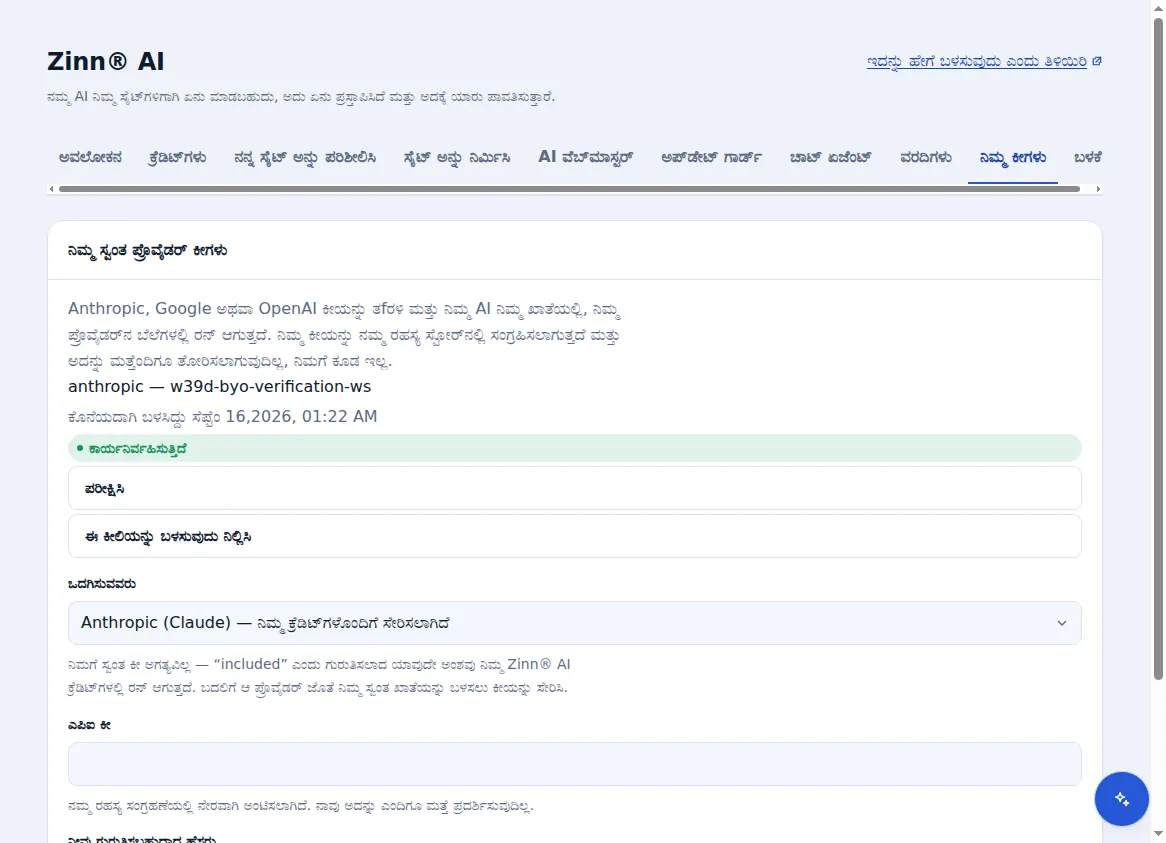Viewport: 1166px width, 843px height.
Task: Open the floating AI sparkle assistant button
Action: point(1121,798)
